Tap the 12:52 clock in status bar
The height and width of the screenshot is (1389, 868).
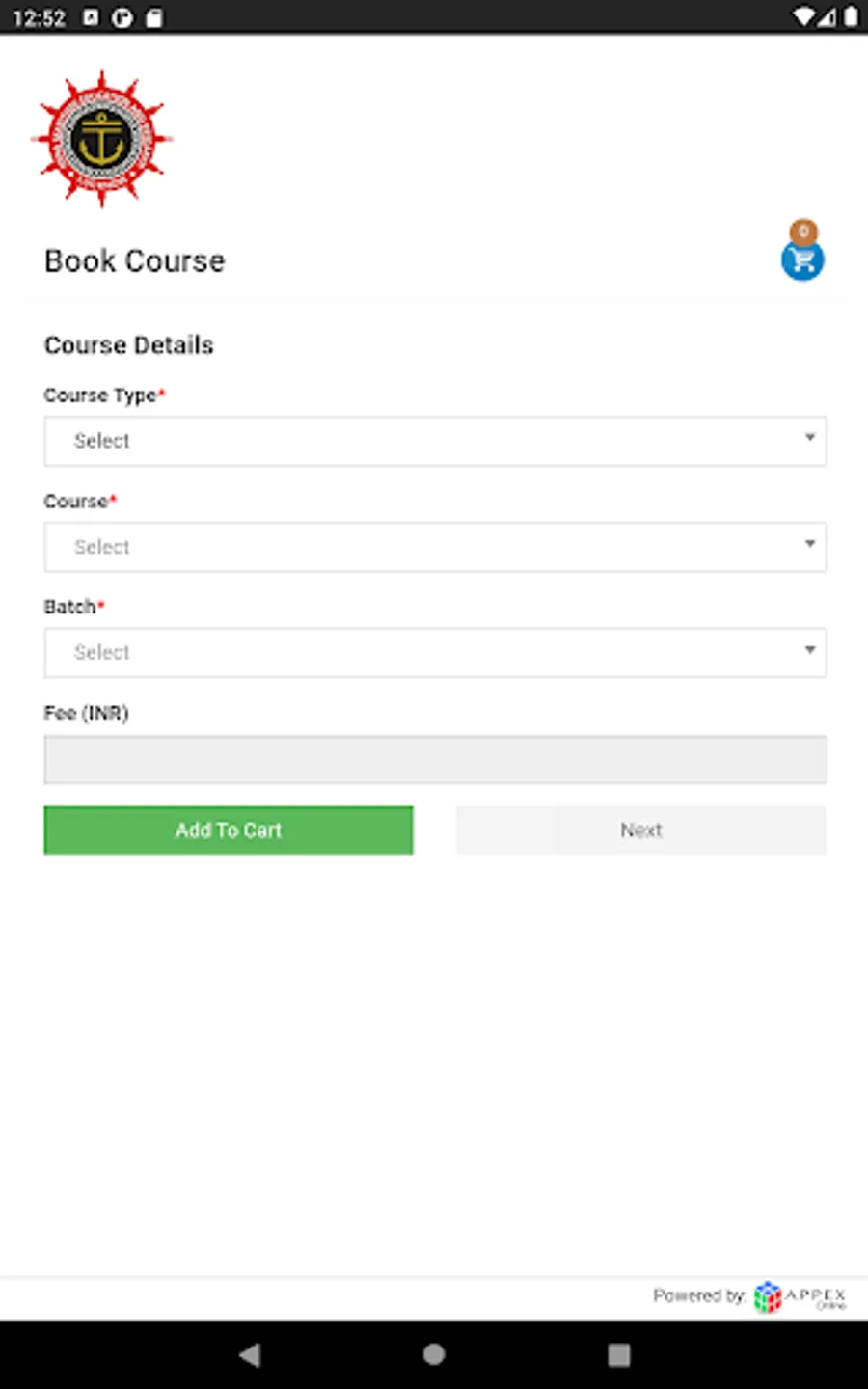coord(39,17)
